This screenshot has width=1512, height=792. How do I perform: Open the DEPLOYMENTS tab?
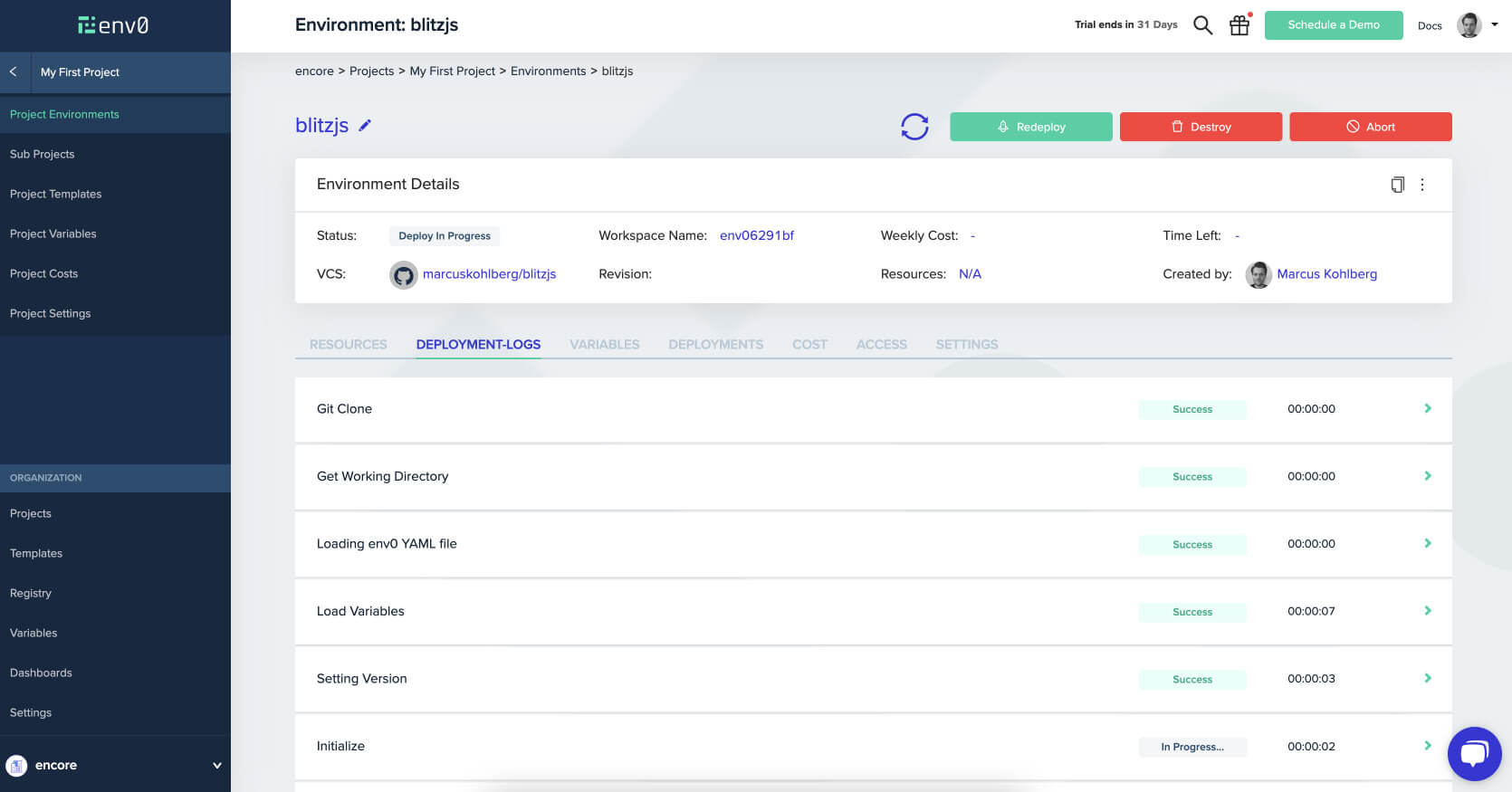[715, 345]
